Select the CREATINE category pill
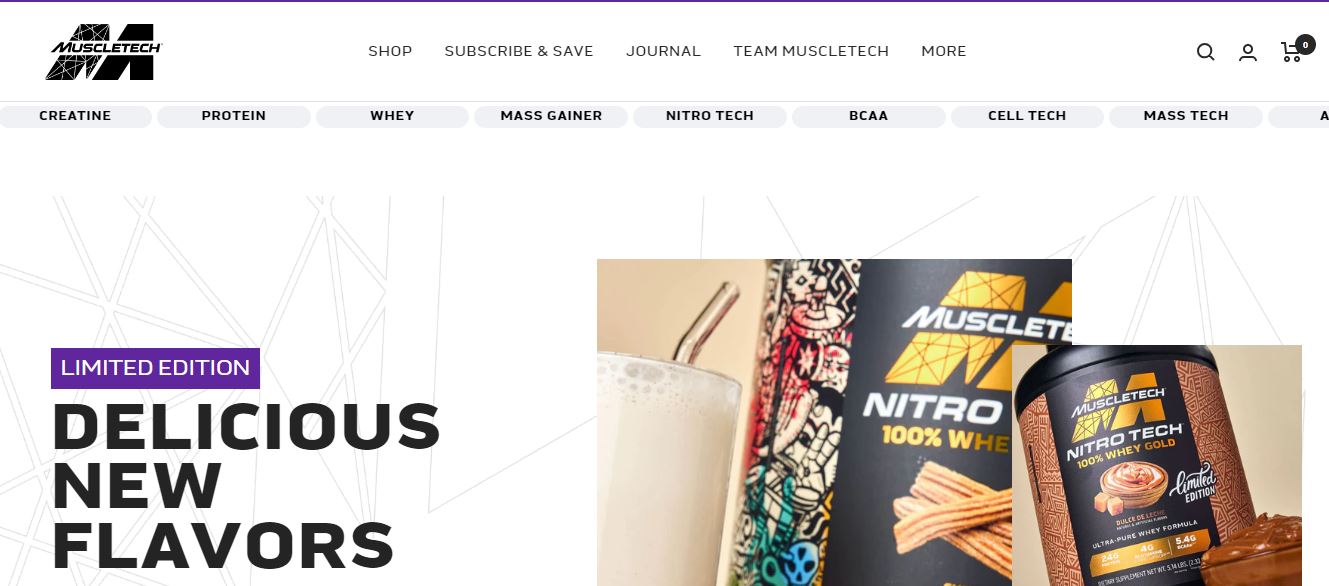The height and width of the screenshot is (586, 1329). [75, 116]
